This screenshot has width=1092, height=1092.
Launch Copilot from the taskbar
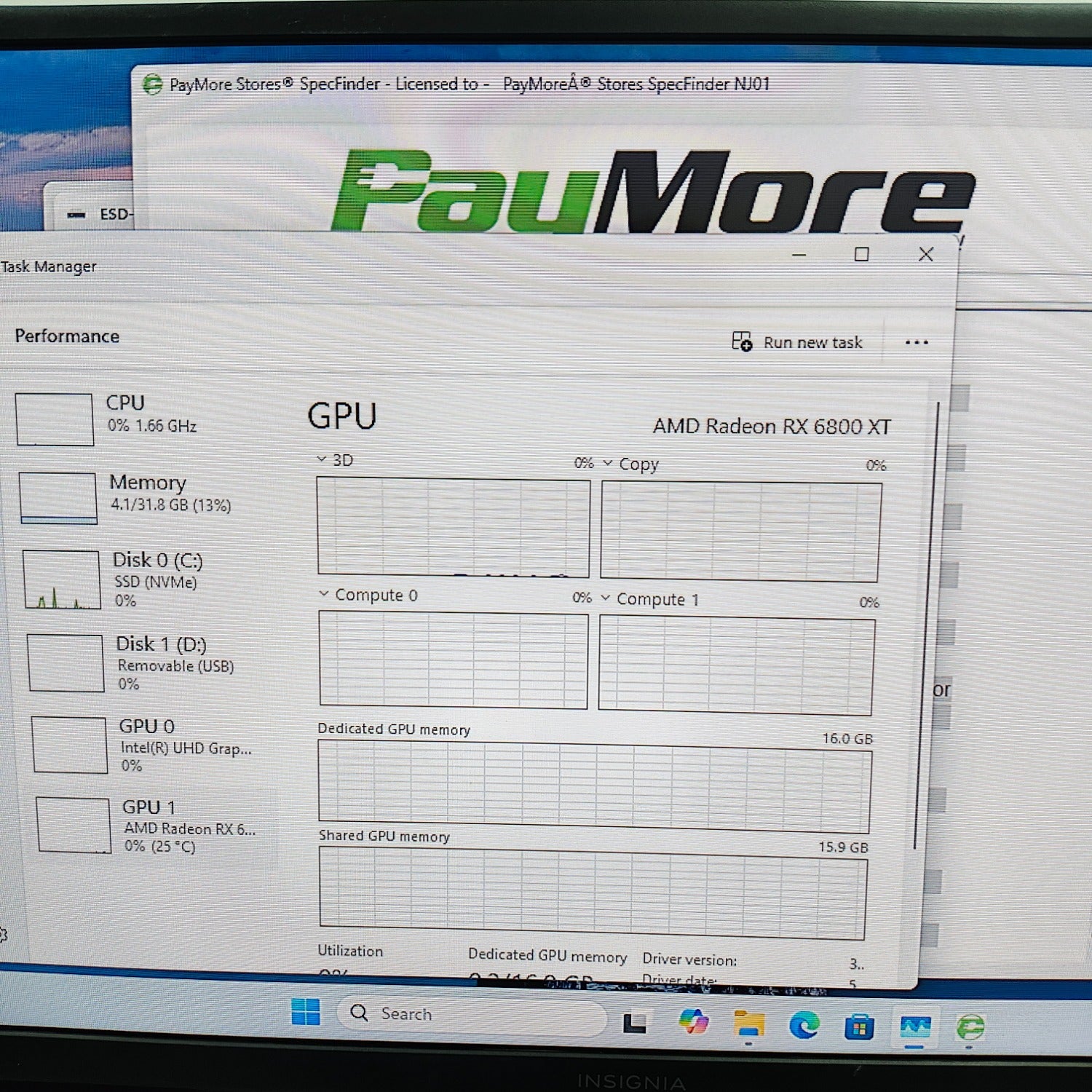point(693,1021)
